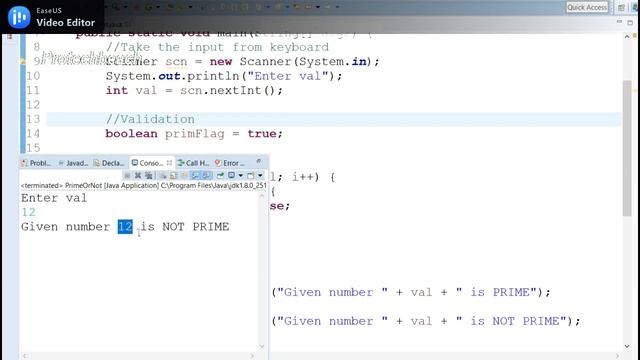Switch to the Error Log tab

point(230,163)
